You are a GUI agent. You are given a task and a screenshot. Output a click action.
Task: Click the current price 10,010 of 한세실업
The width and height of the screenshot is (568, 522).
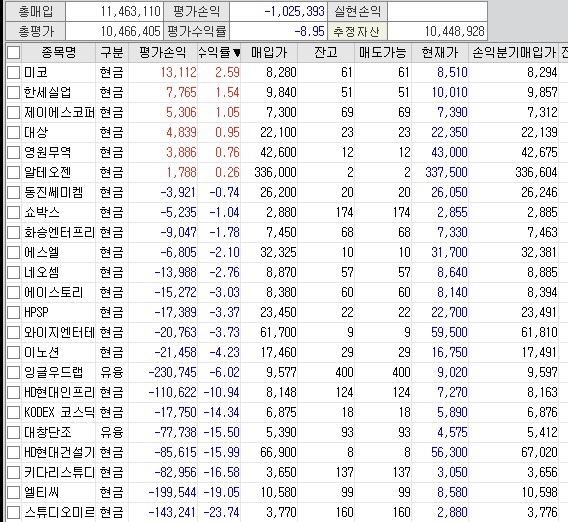tap(449, 93)
